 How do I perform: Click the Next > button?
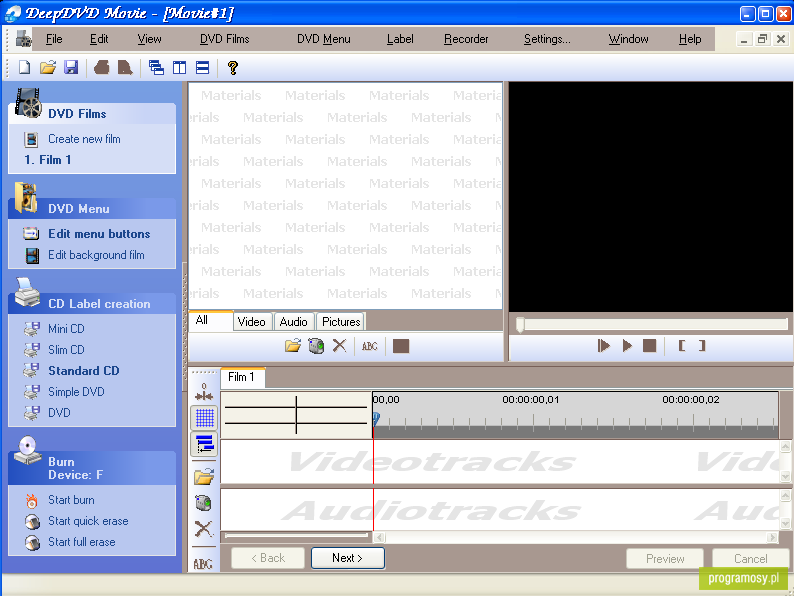pos(347,558)
